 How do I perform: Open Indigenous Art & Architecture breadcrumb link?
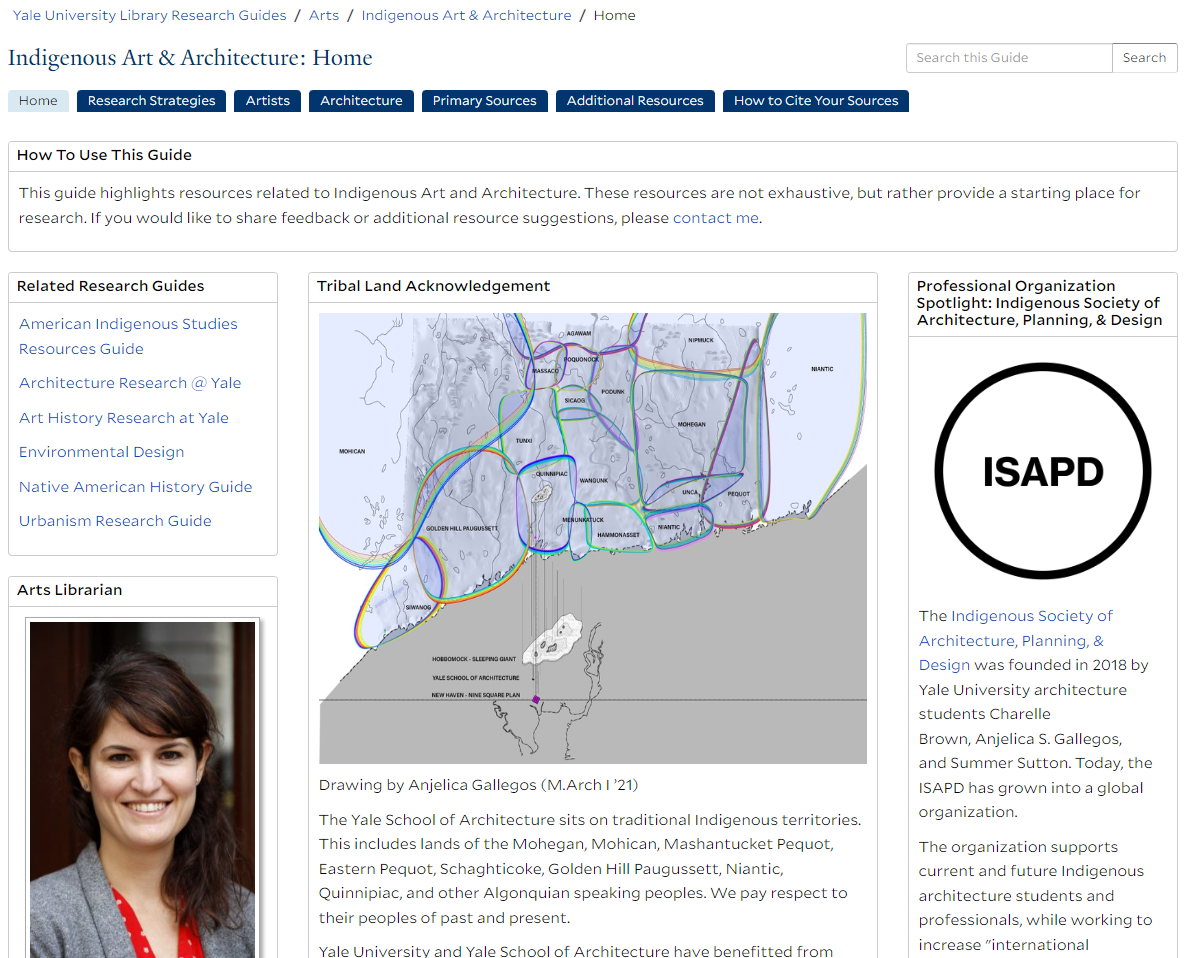pyautogui.click(x=466, y=15)
